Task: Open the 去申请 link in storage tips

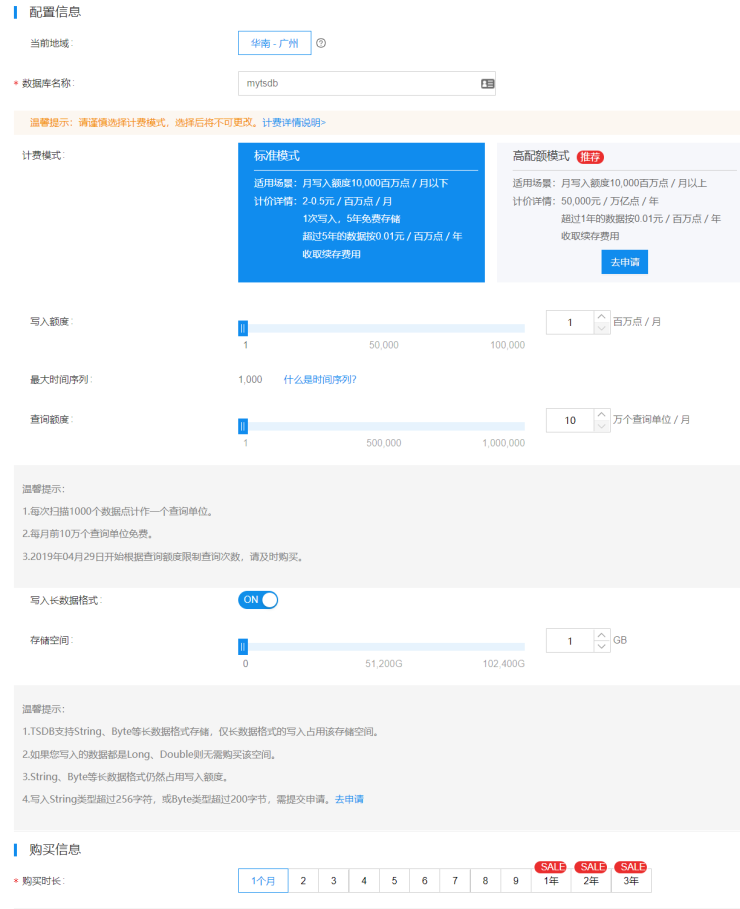Action: tap(349, 799)
